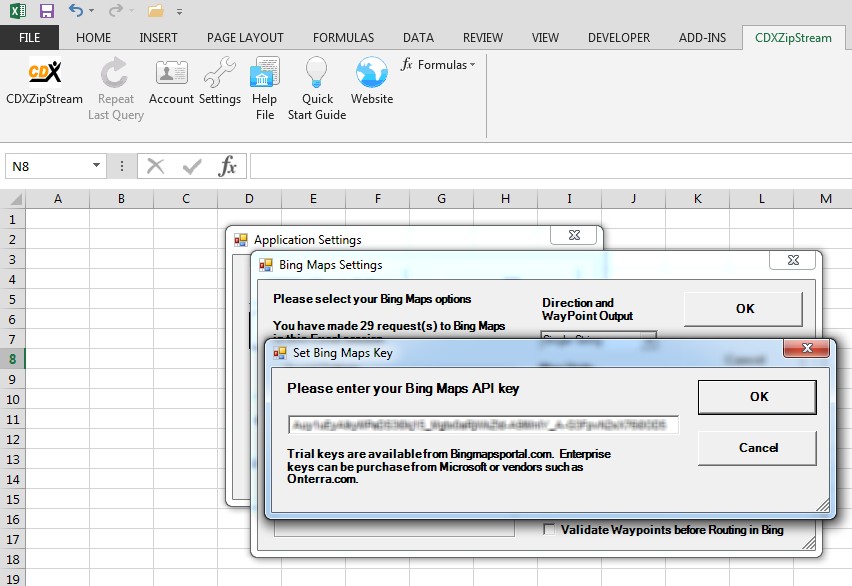The image size is (852, 586).
Task: Click the "Please enter your Bing Maps API key" label
Action: (403, 389)
